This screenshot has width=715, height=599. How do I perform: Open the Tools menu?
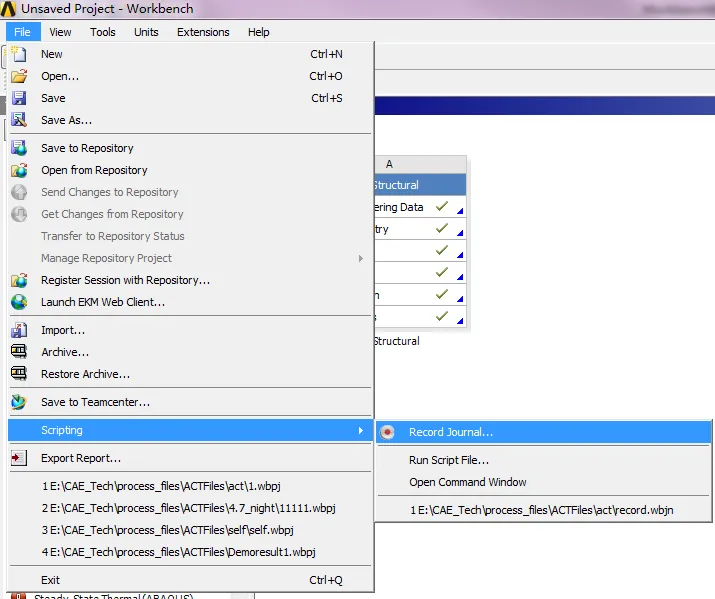(103, 32)
